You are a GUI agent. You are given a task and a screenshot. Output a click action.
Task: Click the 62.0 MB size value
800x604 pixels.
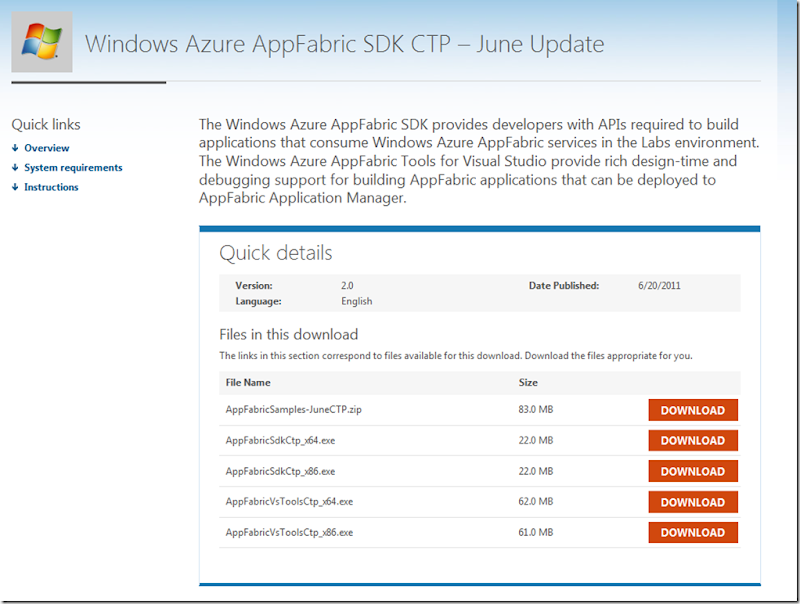click(536, 501)
